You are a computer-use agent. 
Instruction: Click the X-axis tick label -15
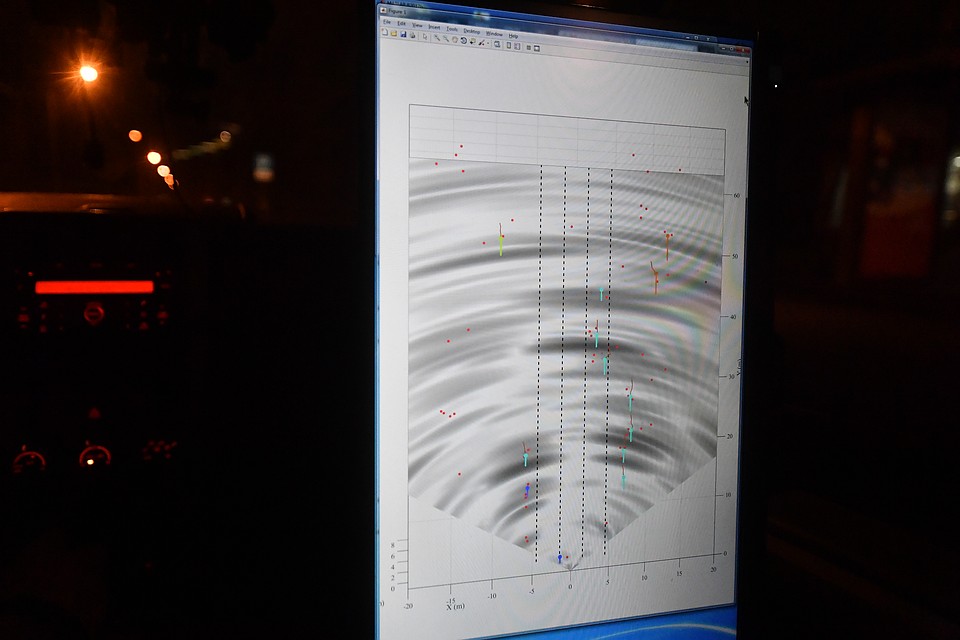tap(451, 601)
